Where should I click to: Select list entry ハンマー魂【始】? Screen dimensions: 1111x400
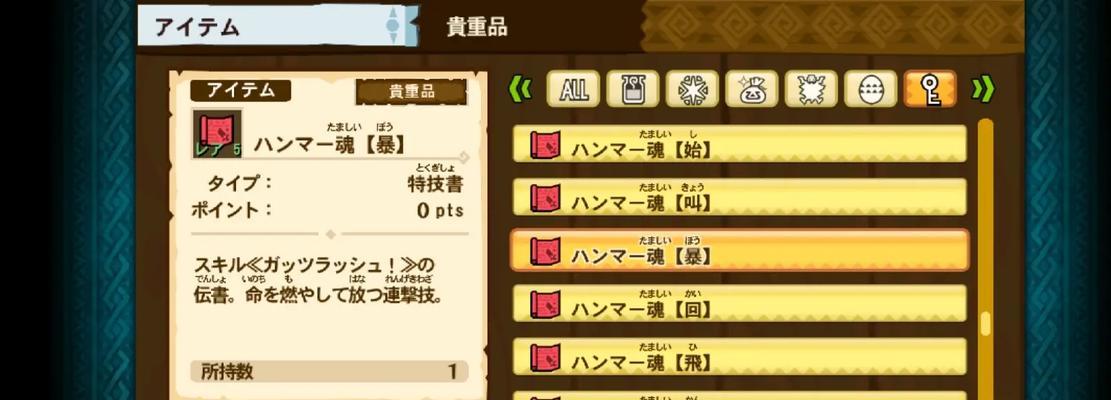(739, 144)
